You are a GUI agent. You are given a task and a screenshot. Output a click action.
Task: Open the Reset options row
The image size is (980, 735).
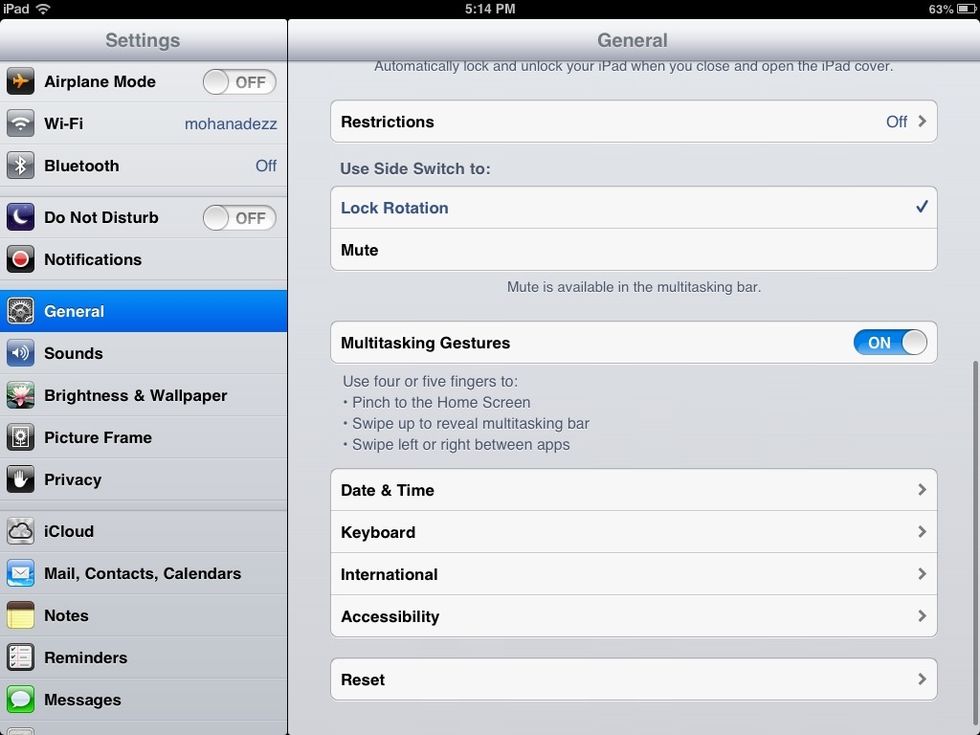(633, 680)
